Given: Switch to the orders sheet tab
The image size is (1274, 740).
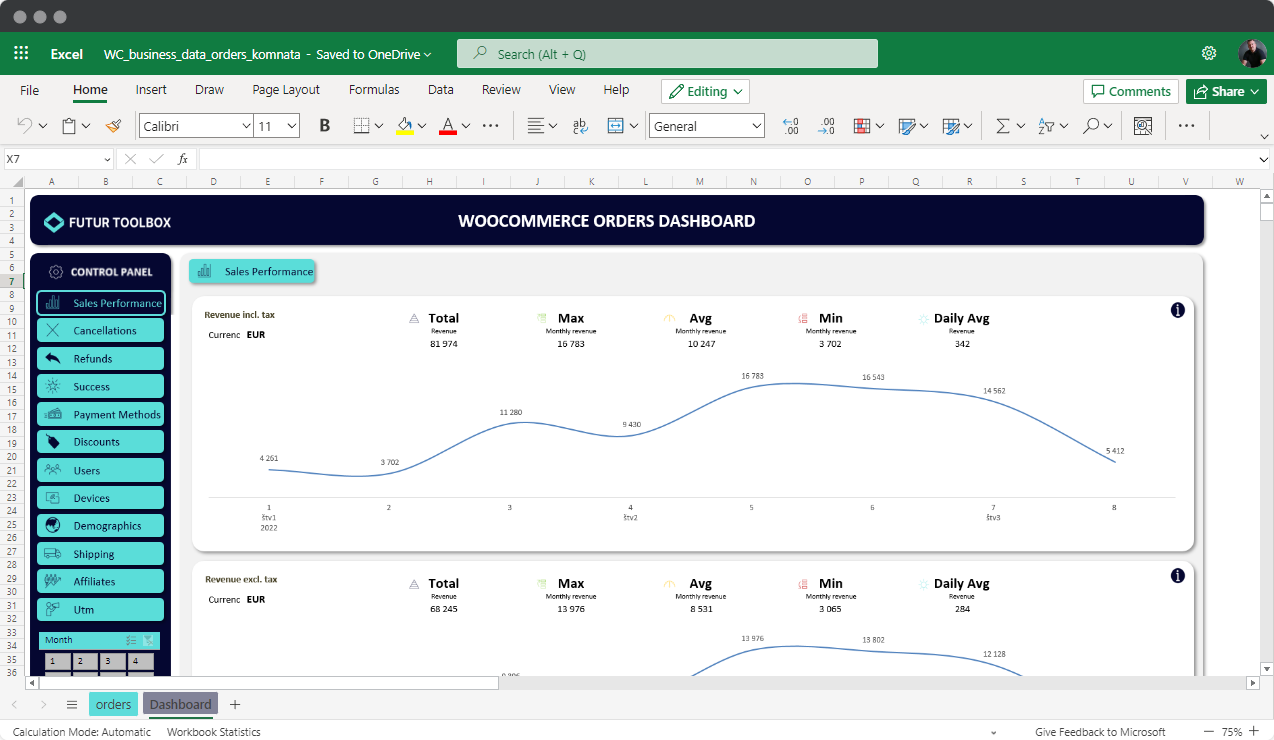Looking at the screenshot, I should (113, 704).
